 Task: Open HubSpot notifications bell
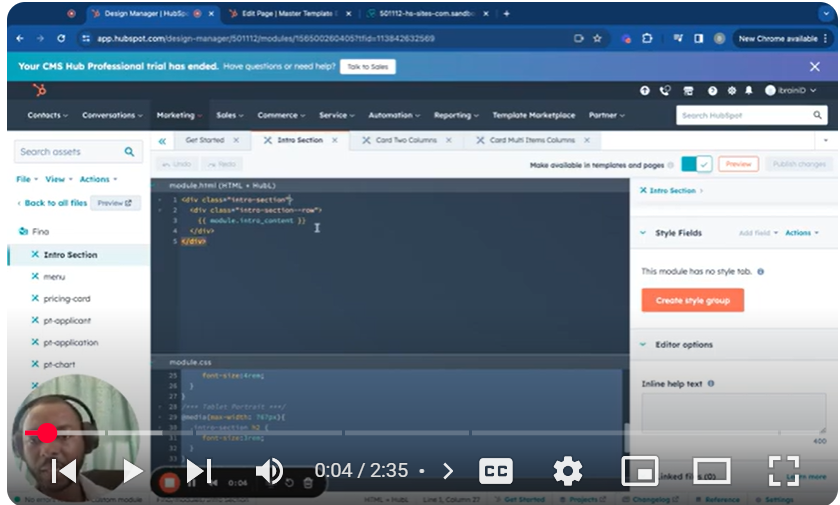coord(749,91)
